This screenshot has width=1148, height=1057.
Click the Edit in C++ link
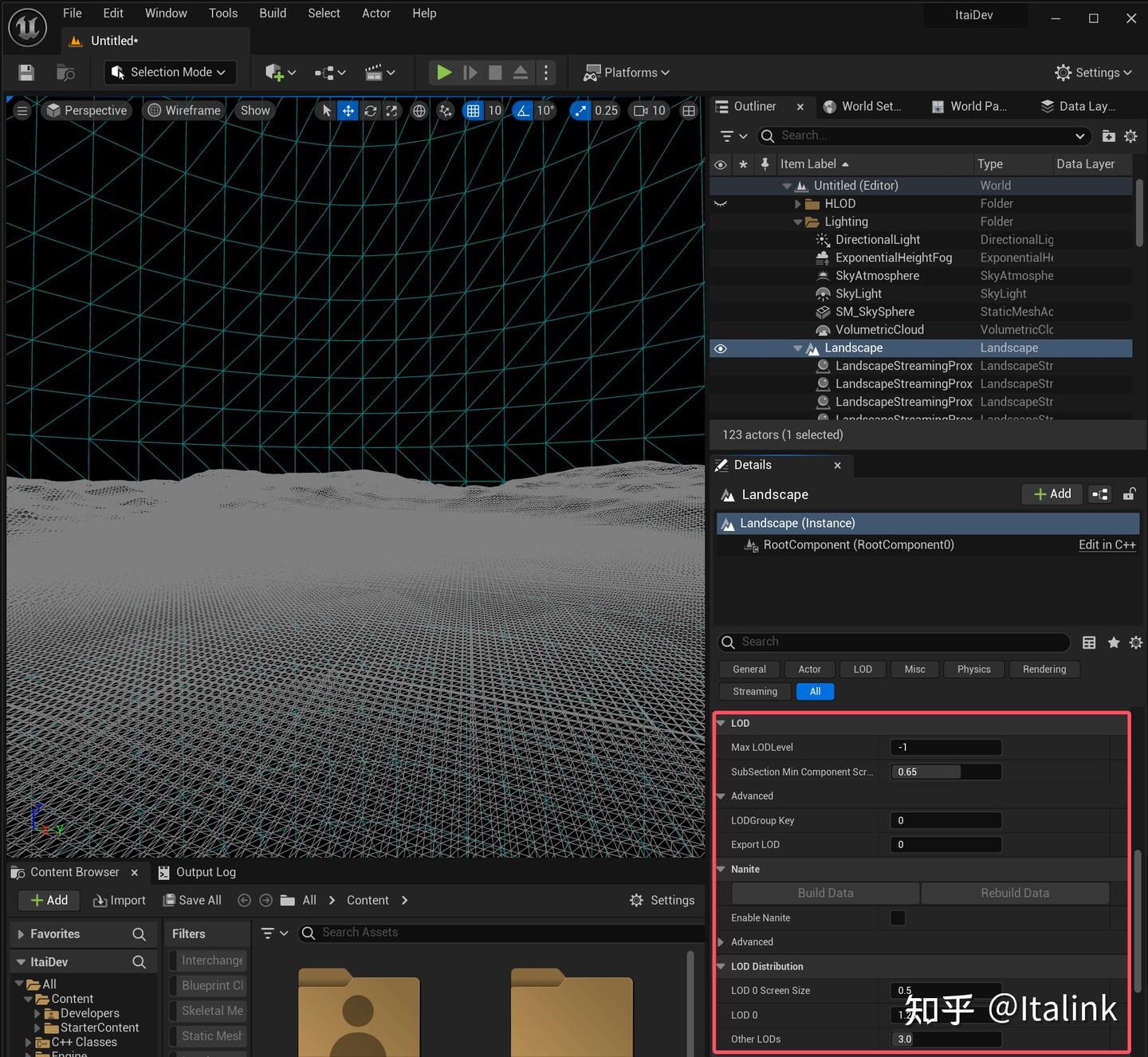point(1107,545)
